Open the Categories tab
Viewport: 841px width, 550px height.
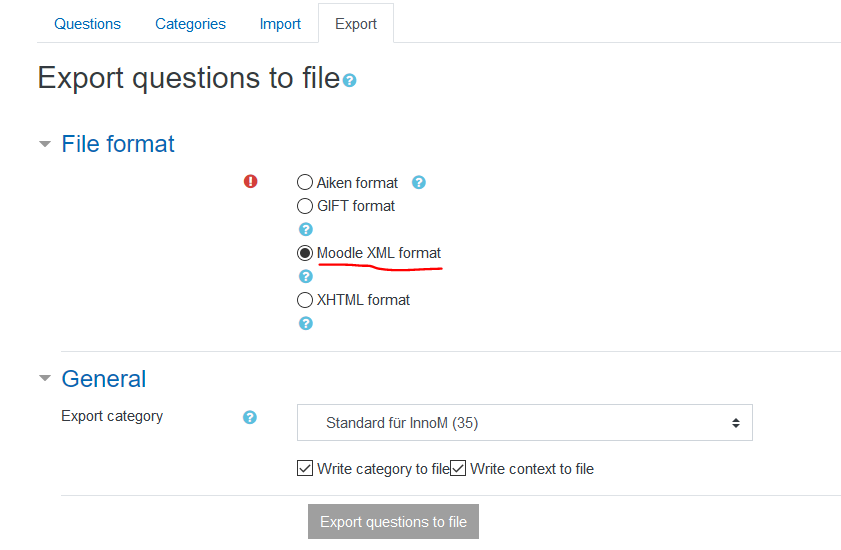click(x=190, y=24)
